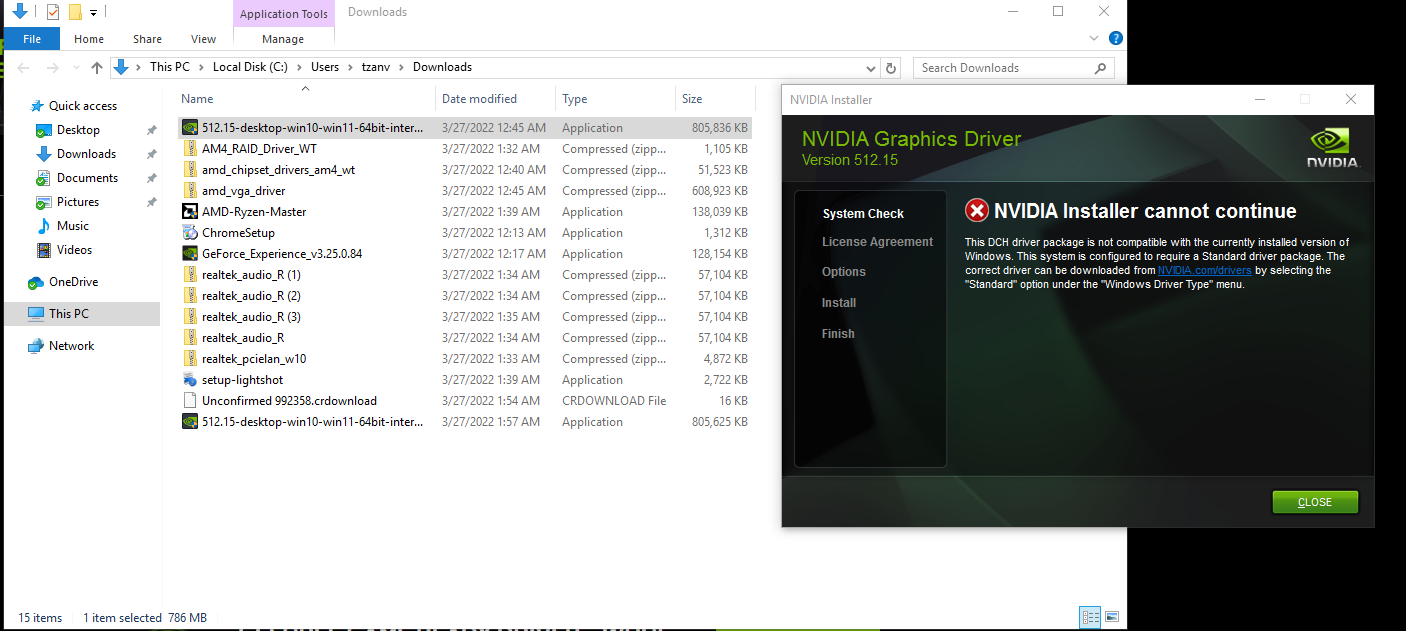Select the setup-lightshot installer icon
This screenshot has width=1406, height=631.
[190, 380]
